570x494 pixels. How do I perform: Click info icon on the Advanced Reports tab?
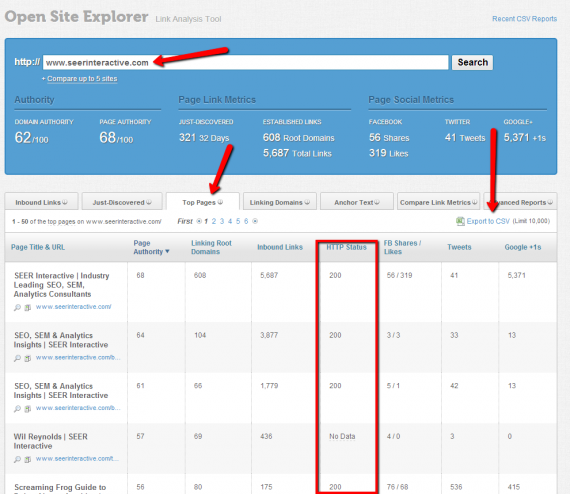pyautogui.click(x=550, y=202)
